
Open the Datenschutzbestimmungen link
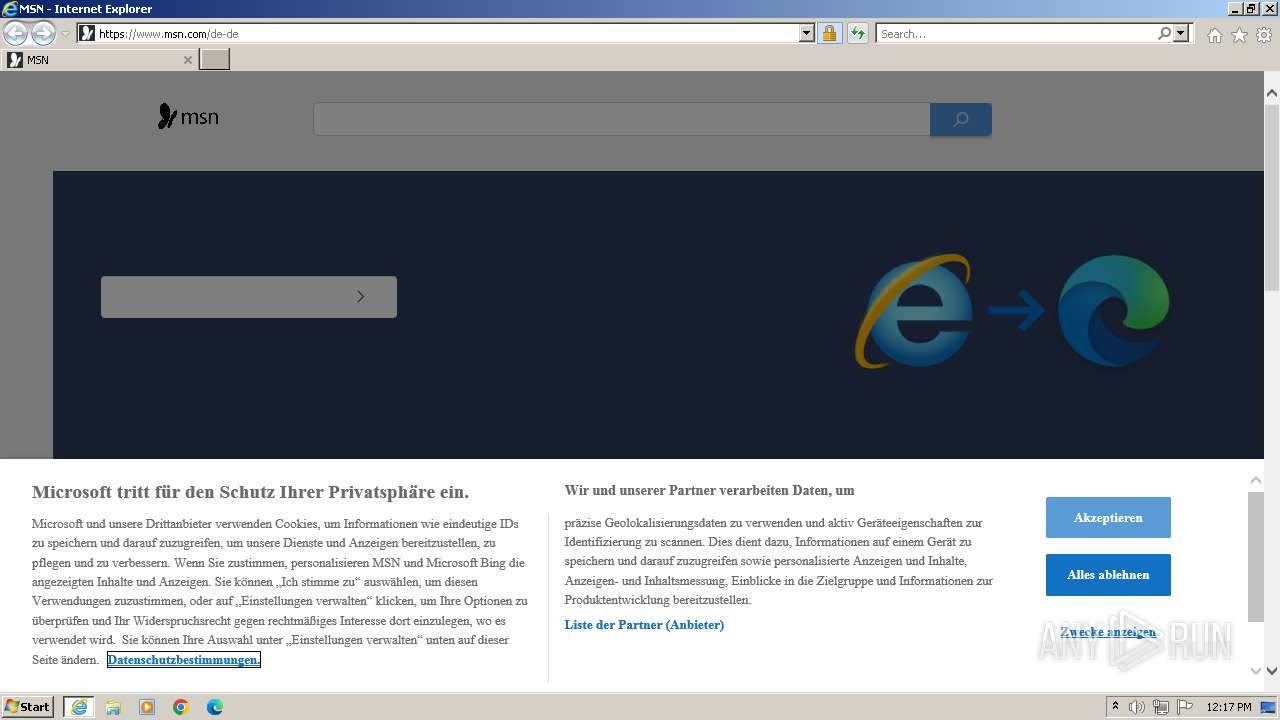coord(184,660)
